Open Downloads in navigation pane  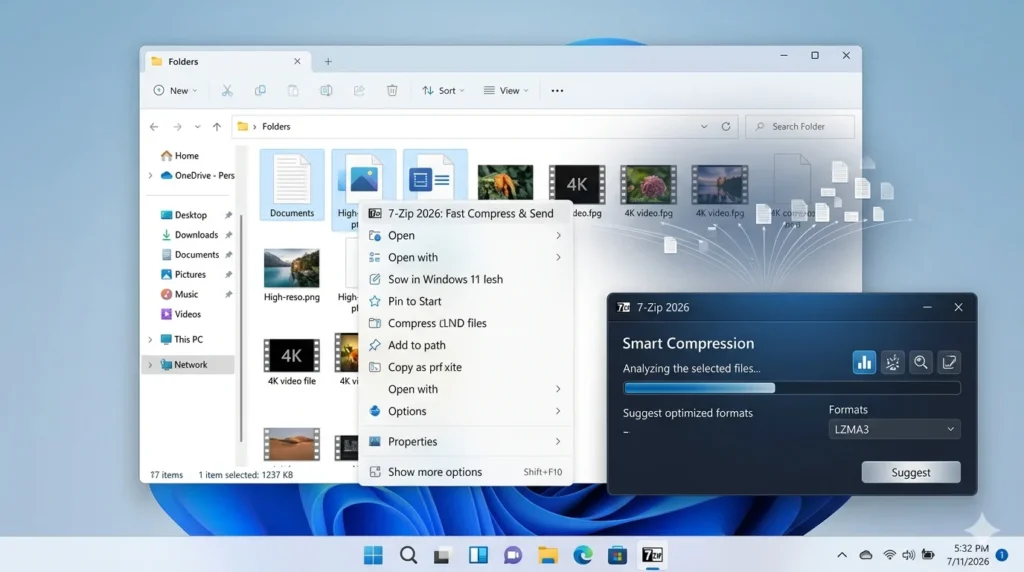coord(189,235)
